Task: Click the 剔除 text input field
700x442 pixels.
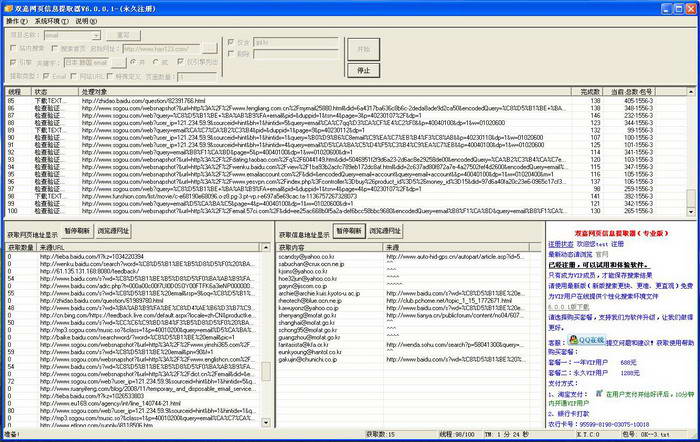Action: coord(296,54)
